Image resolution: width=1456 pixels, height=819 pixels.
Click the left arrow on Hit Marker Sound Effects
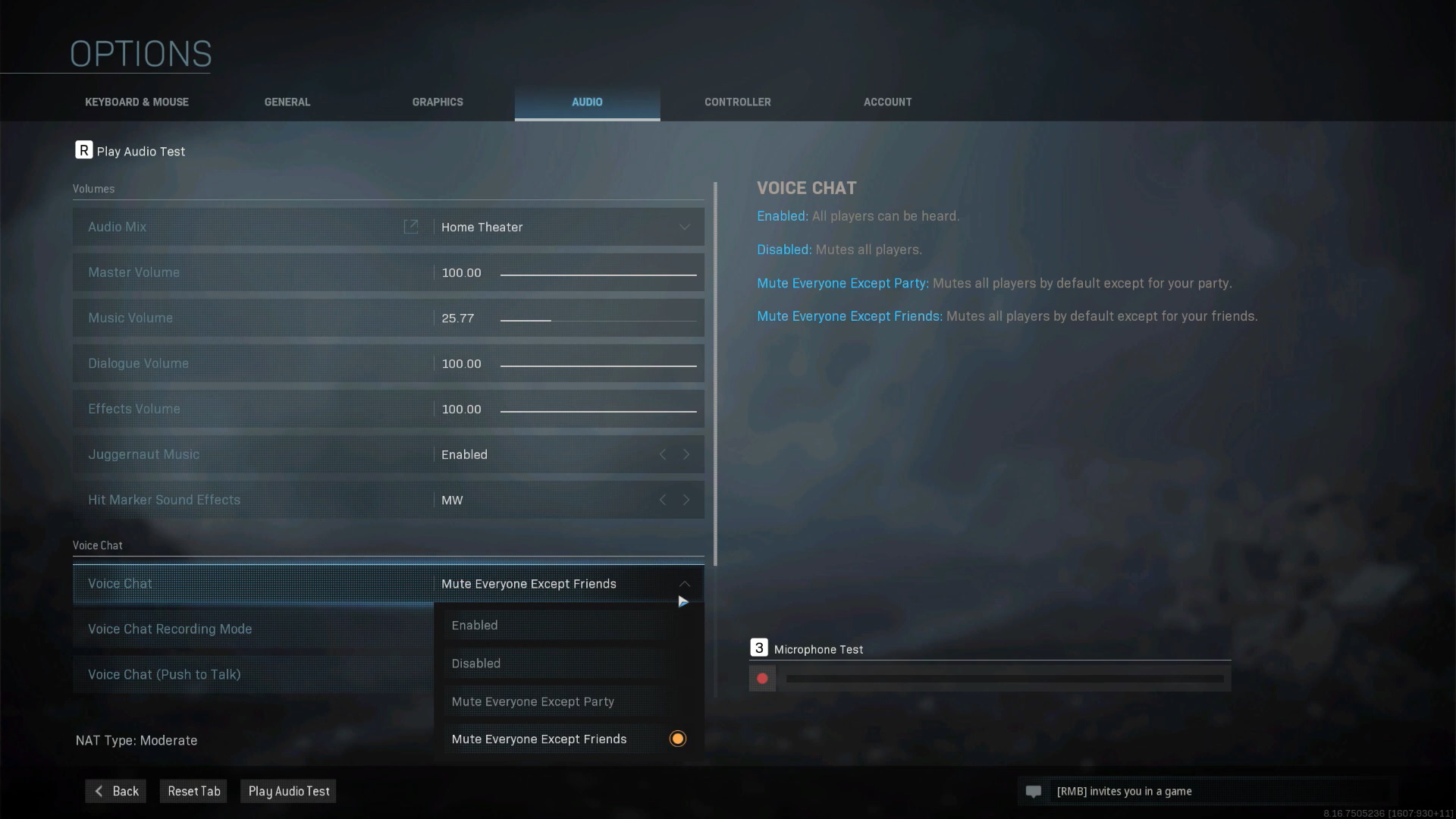pos(663,499)
